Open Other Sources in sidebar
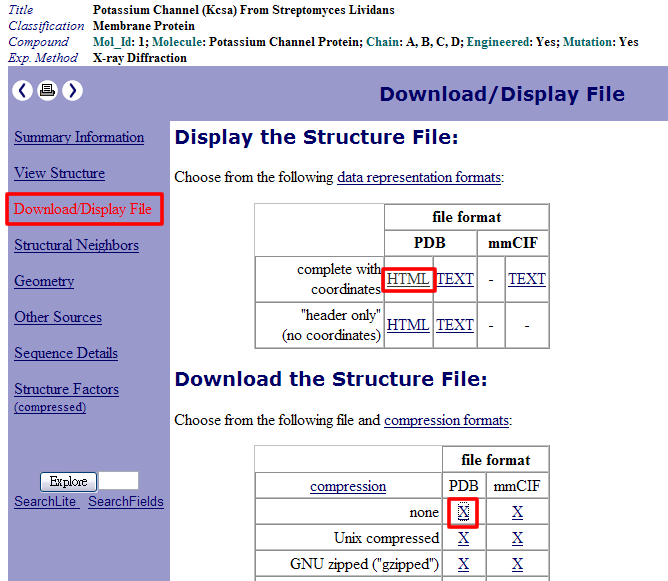 pos(58,318)
